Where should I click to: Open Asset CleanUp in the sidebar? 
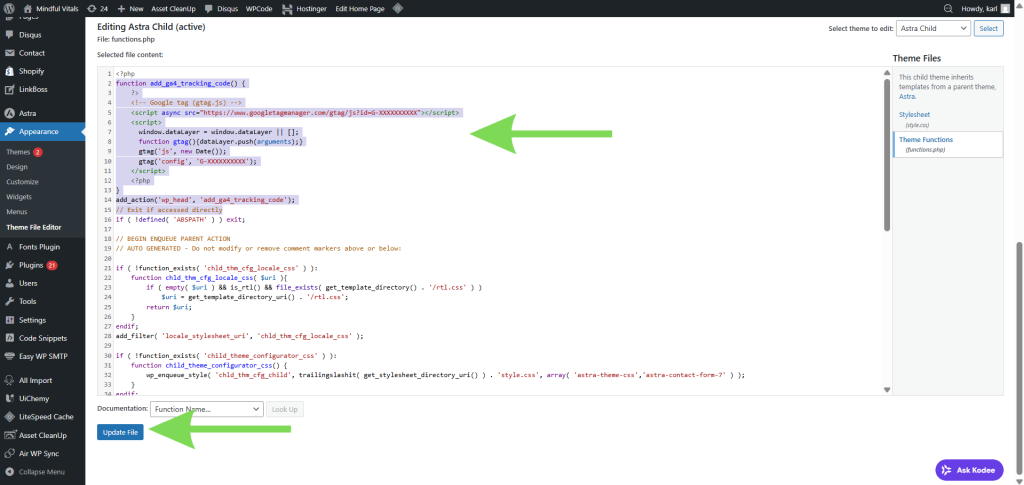pyautogui.click(x=42, y=435)
